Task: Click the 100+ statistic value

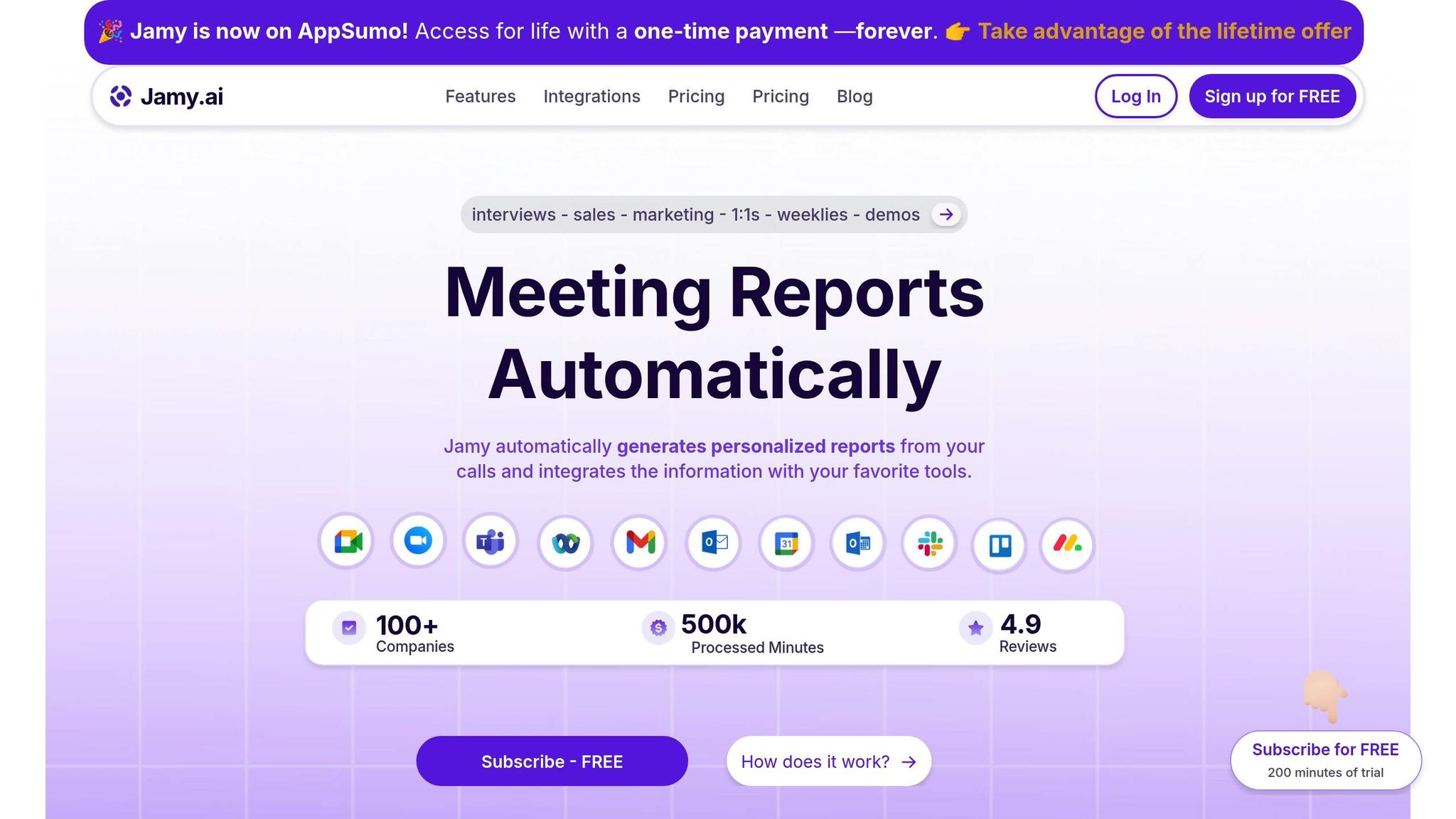Action: 407,626
